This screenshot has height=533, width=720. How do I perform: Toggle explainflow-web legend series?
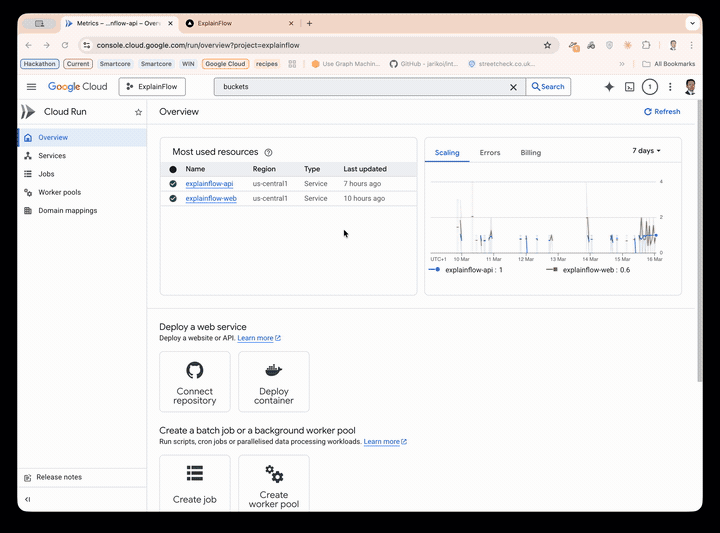coord(588,270)
